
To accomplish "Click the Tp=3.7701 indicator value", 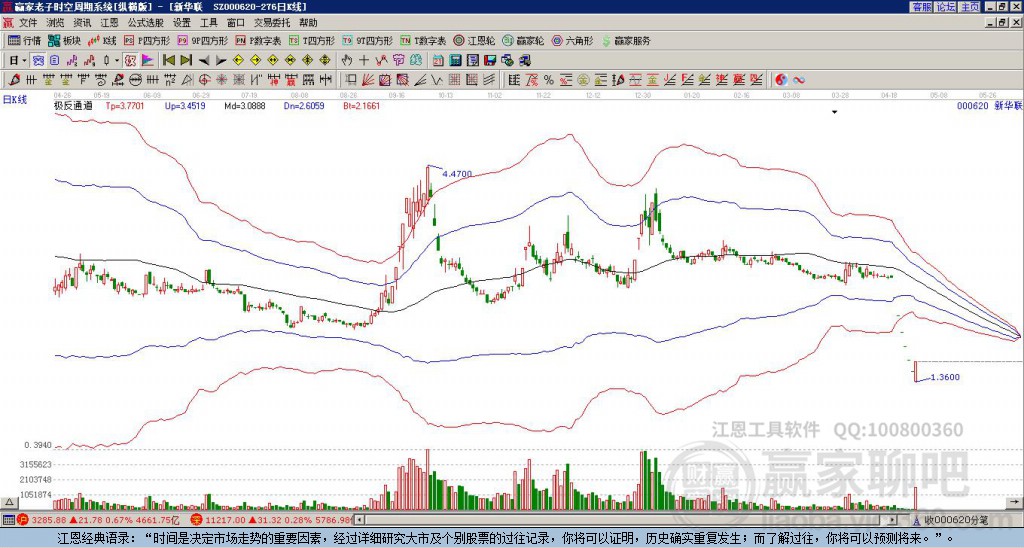I will 125,105.
